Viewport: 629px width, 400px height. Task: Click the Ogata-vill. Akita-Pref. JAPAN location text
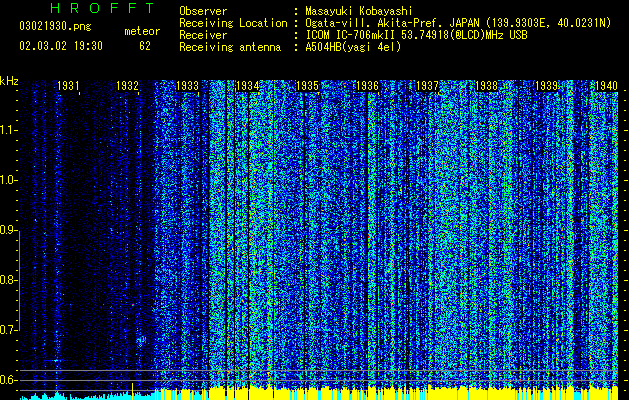(x=458, y=23)
